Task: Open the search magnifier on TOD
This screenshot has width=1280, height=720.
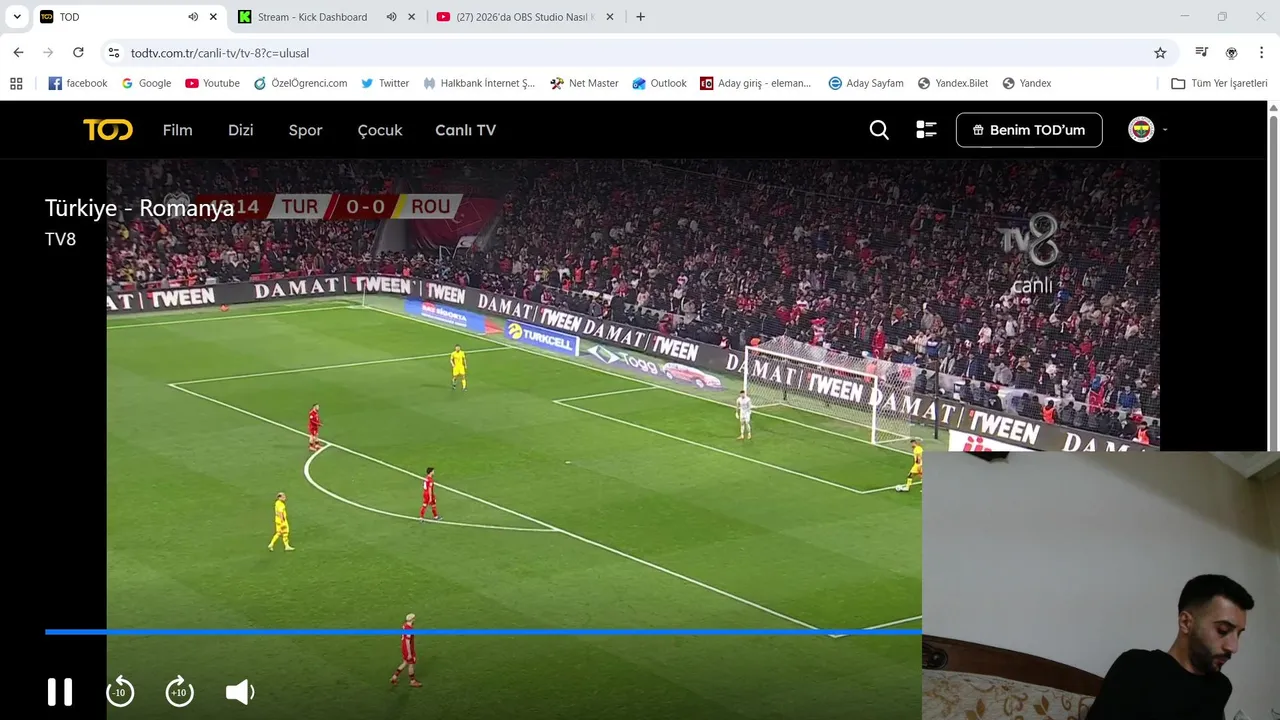Action: [879, 130]
